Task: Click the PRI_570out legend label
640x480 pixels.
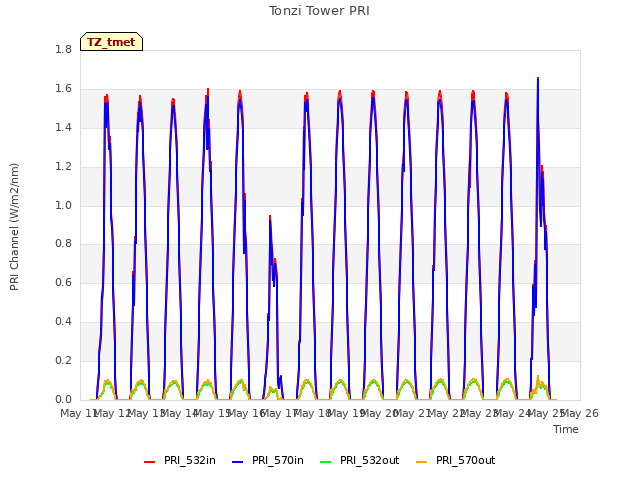Action: (x=465, y=460)
